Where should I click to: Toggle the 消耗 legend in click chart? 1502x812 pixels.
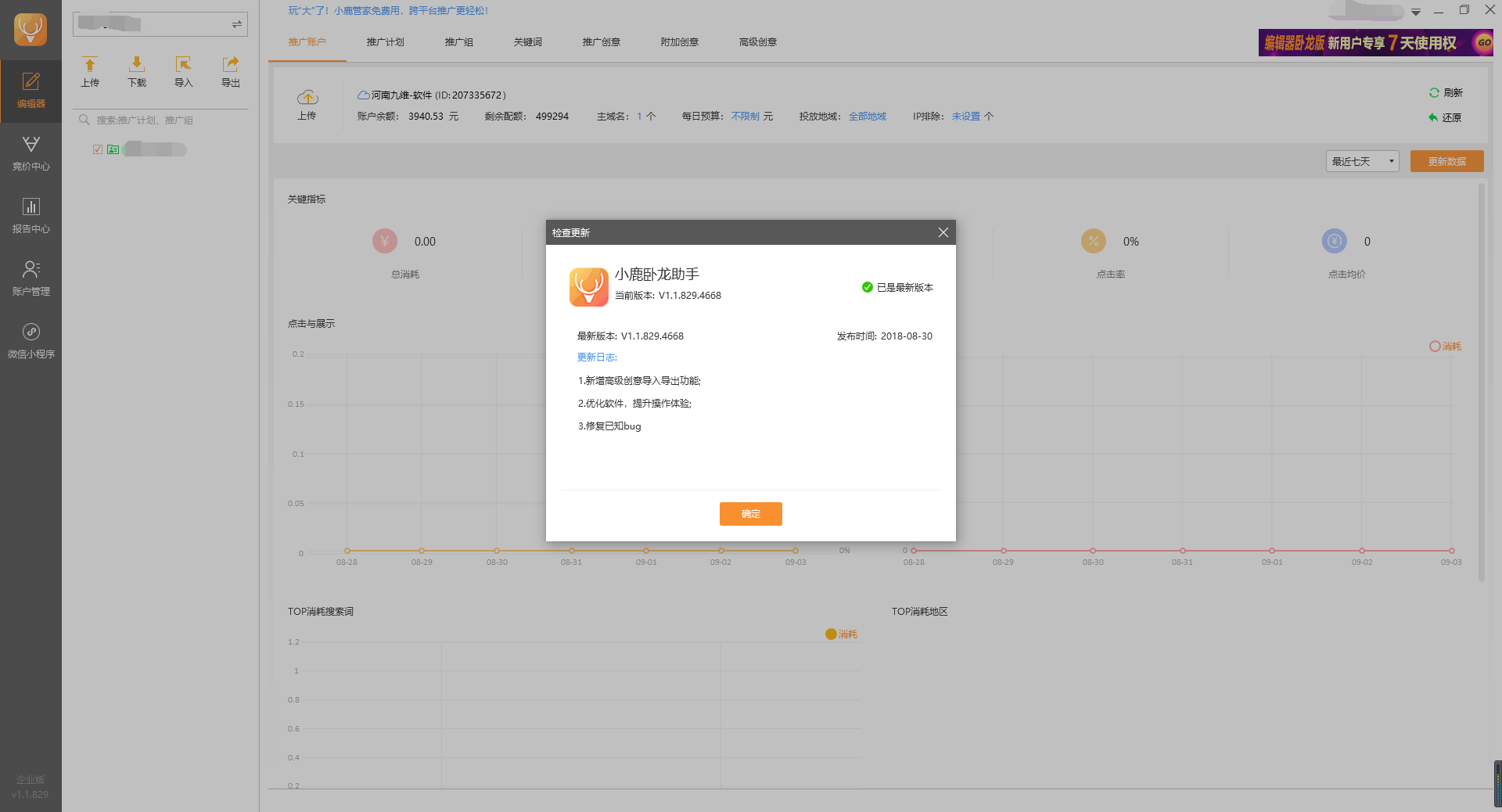click(x=1445, y=346)
